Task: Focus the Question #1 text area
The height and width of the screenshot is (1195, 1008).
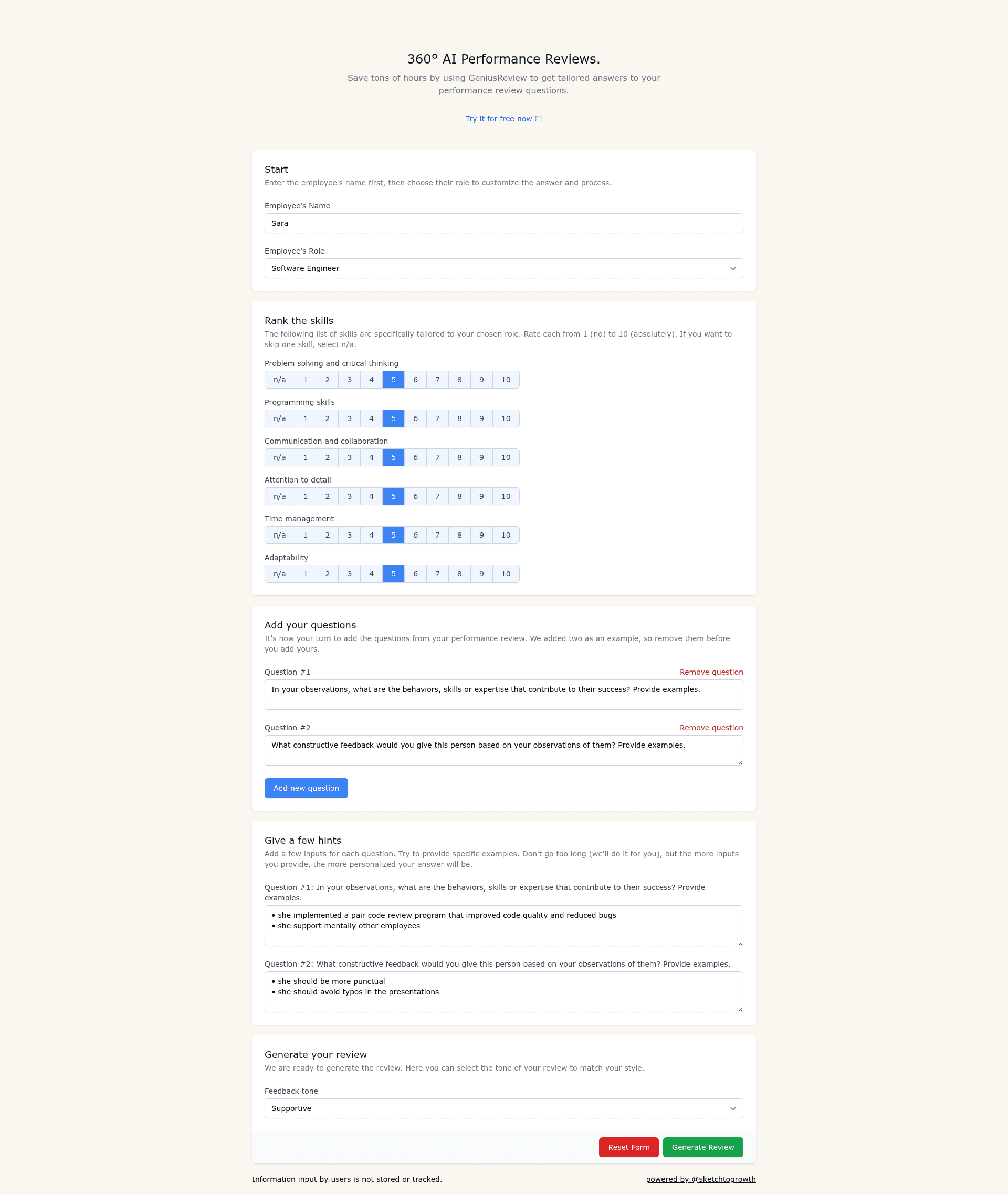Action: (503, 694)
